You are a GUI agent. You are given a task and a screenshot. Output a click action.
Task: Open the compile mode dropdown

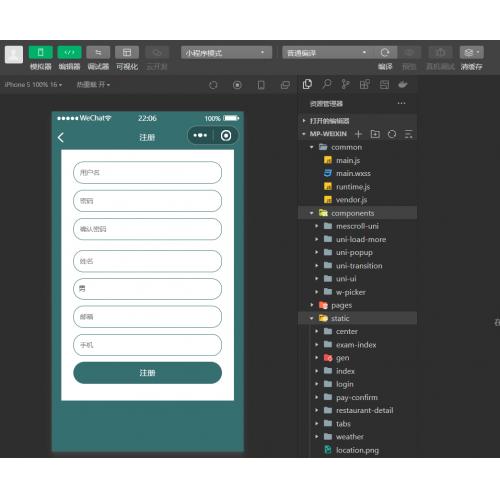pyautogui.click(x=327, y=53)
